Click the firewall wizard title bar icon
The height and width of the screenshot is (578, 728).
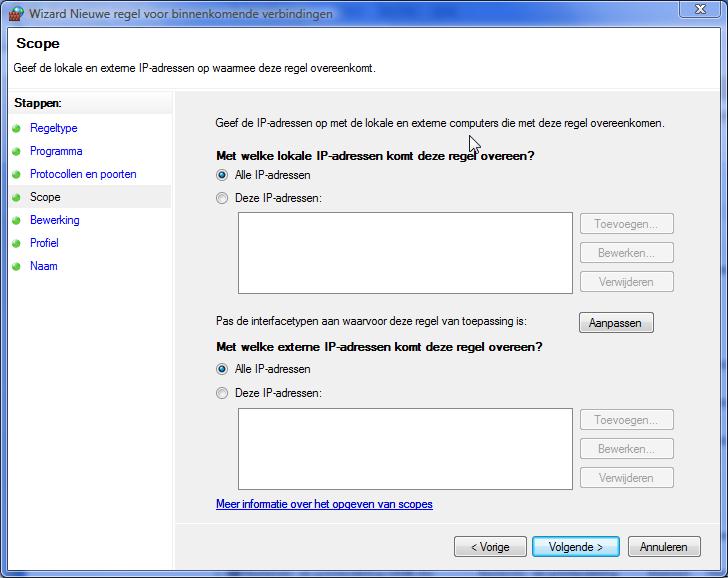point(16,13)
